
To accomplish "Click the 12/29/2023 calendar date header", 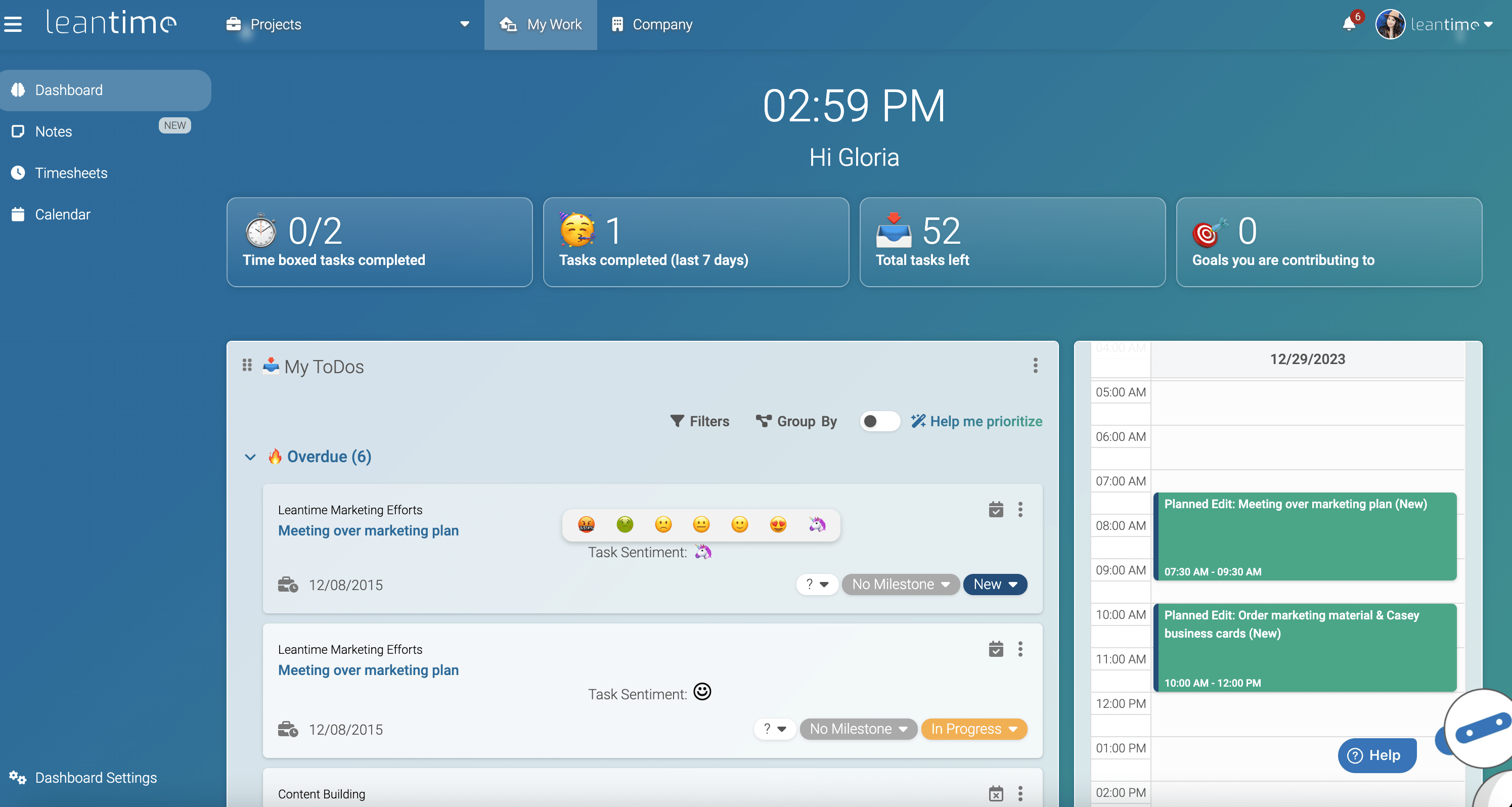I will [1308, 359].
